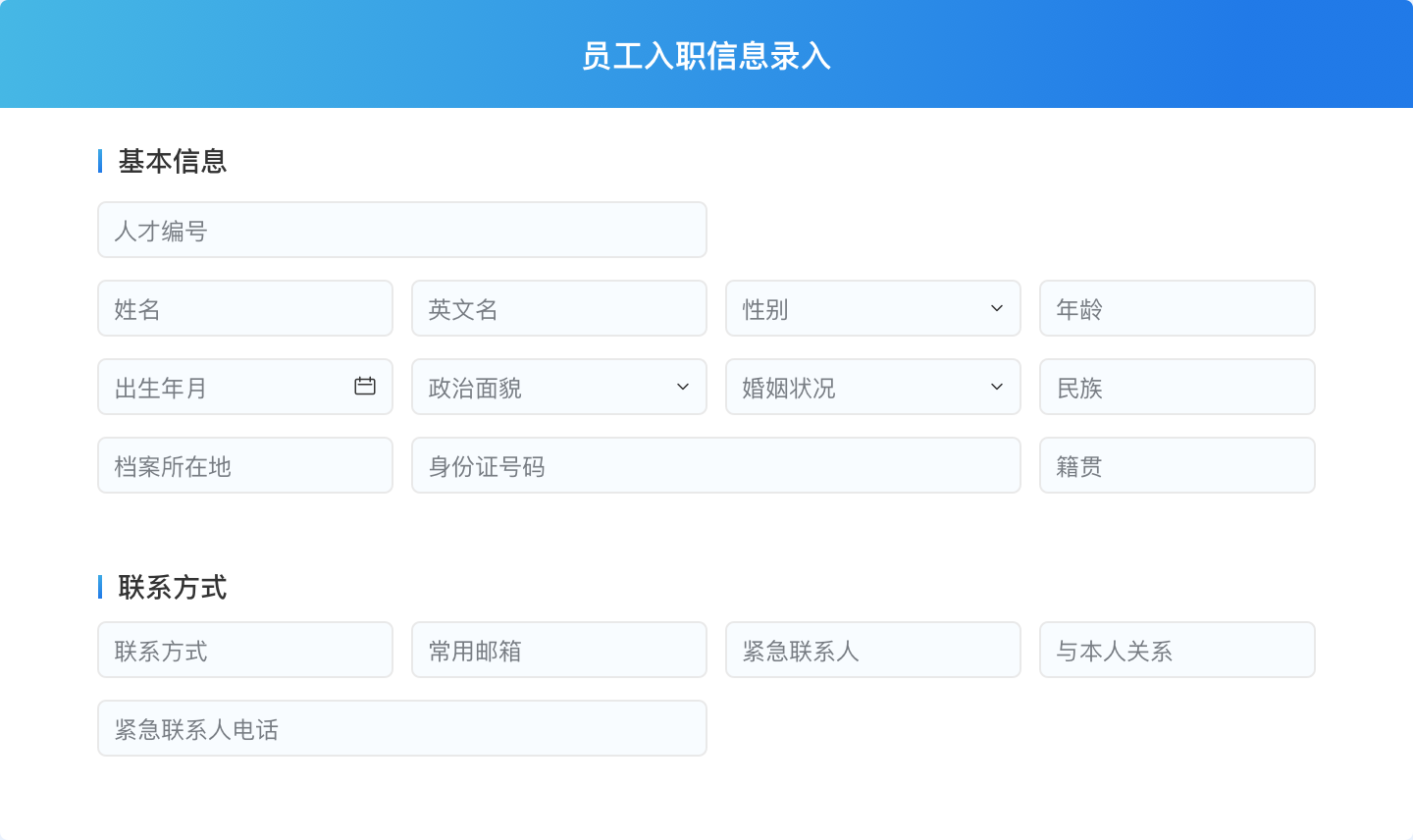Focus the 籍贯 input field
The height and width of the screenshot is (840, 1413).
pyautogui.click(x=1177, y=465)
